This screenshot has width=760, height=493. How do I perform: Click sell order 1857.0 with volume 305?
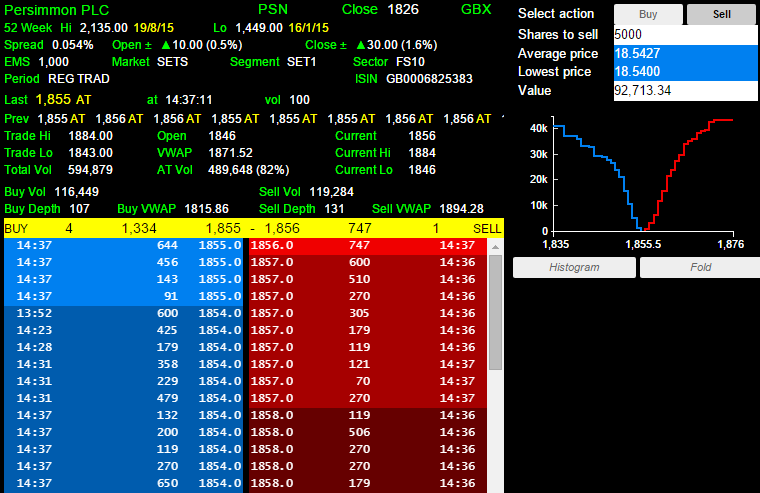point(368,313)
